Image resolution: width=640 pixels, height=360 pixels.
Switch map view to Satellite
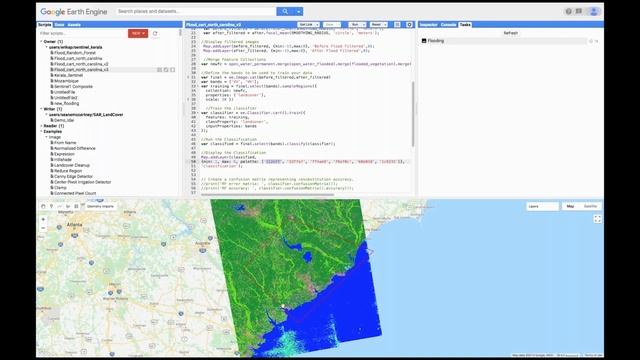590,207
